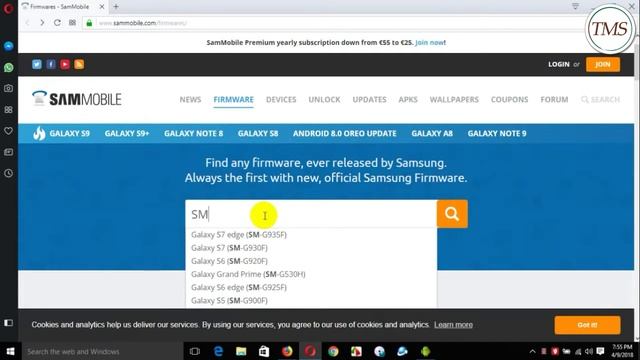
Task: Open Task View on taskbar
Action: (x=195, y=351)
